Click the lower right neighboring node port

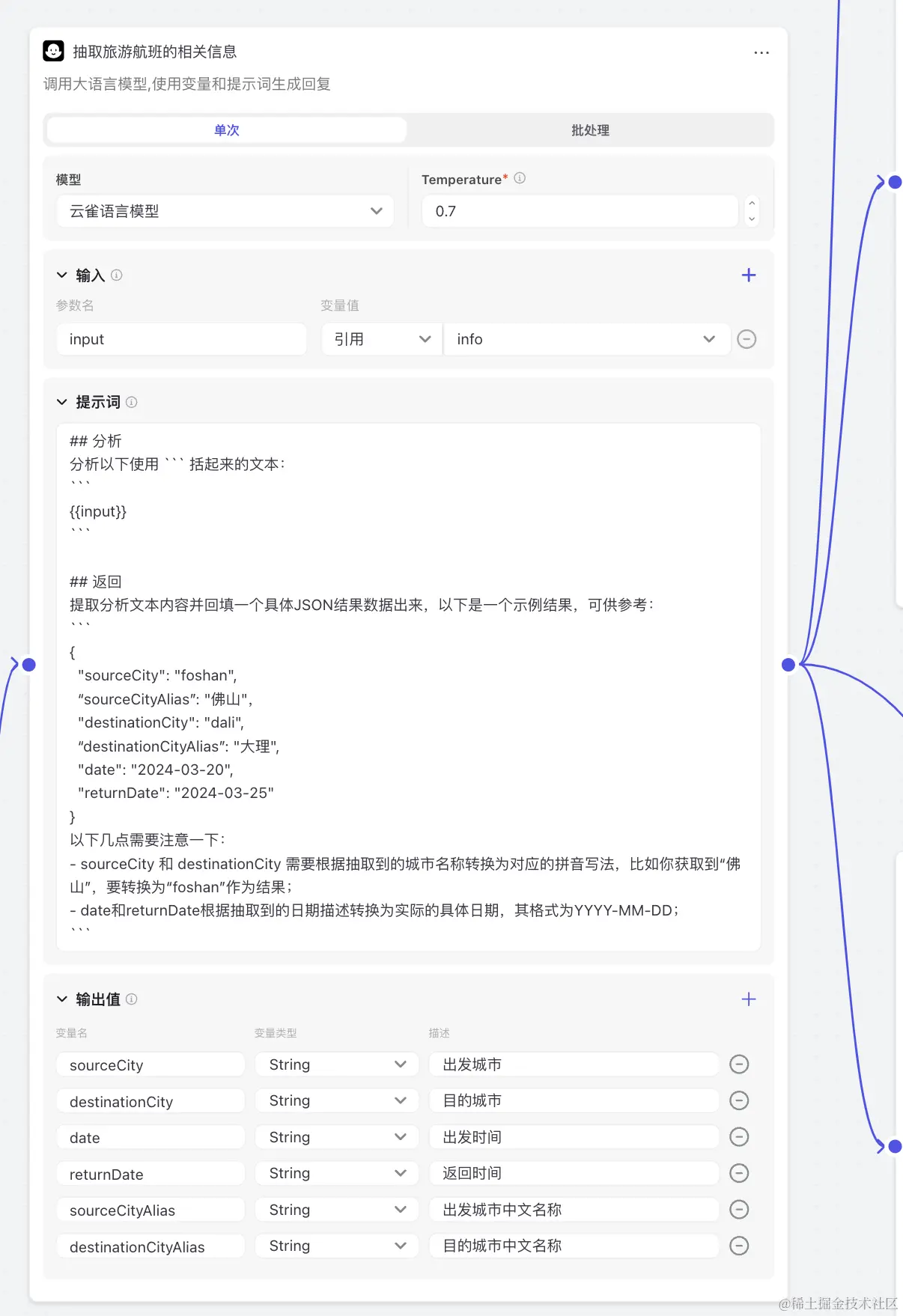tap(895, 1146)
